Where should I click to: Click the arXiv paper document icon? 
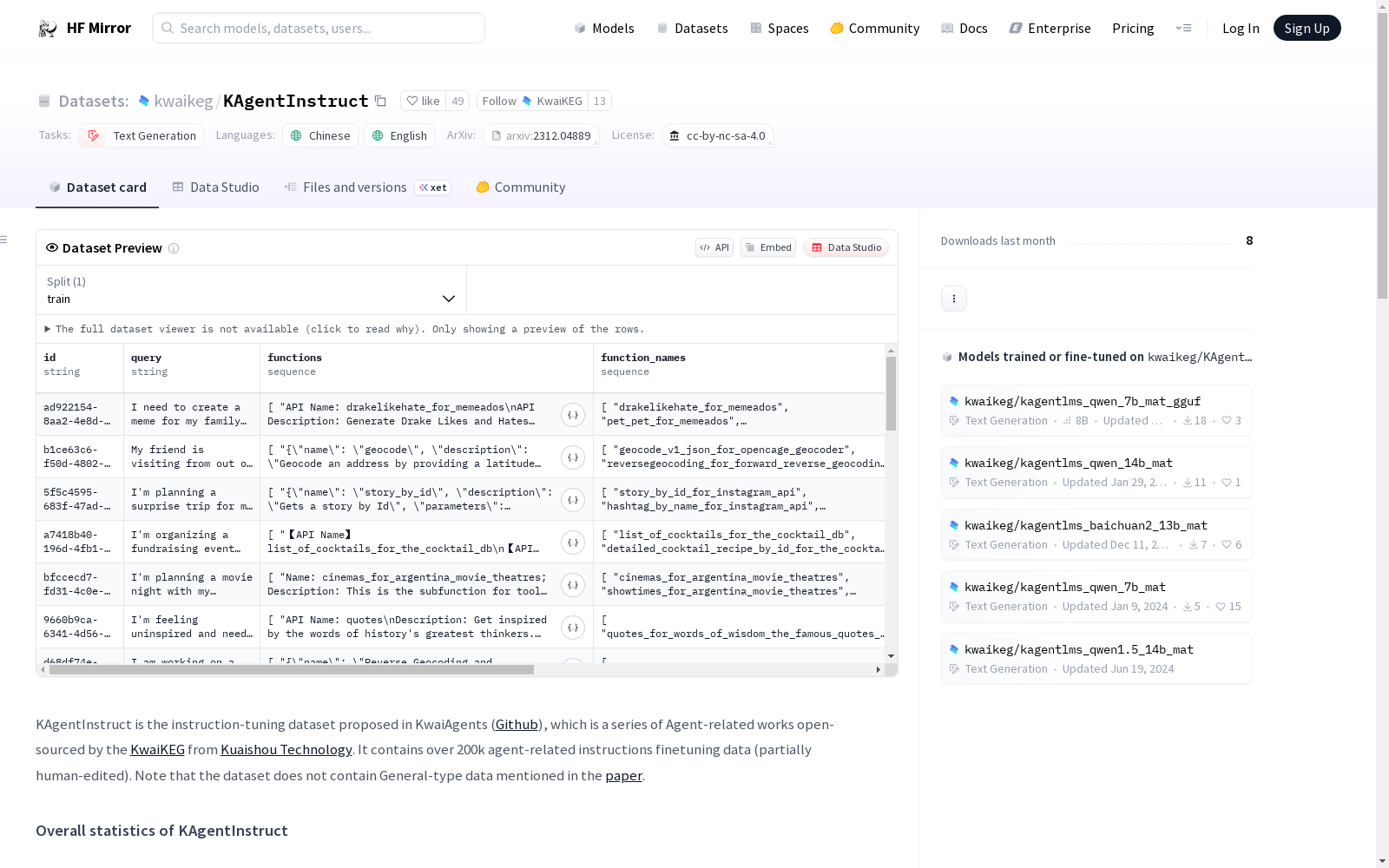pyautogui.click(x=497, y=135)
